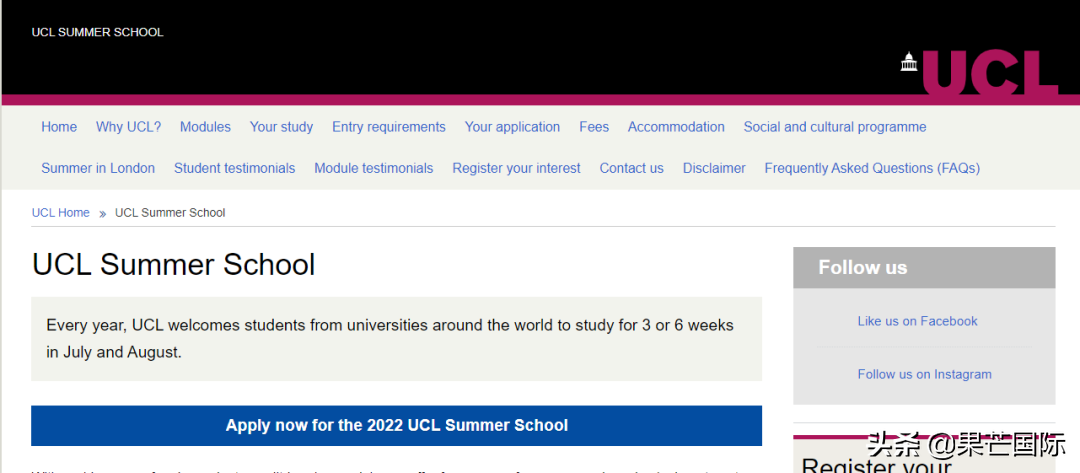The image size is (1080, 473).
Task: Go to the Home menu item
Action: click(59, 127)
